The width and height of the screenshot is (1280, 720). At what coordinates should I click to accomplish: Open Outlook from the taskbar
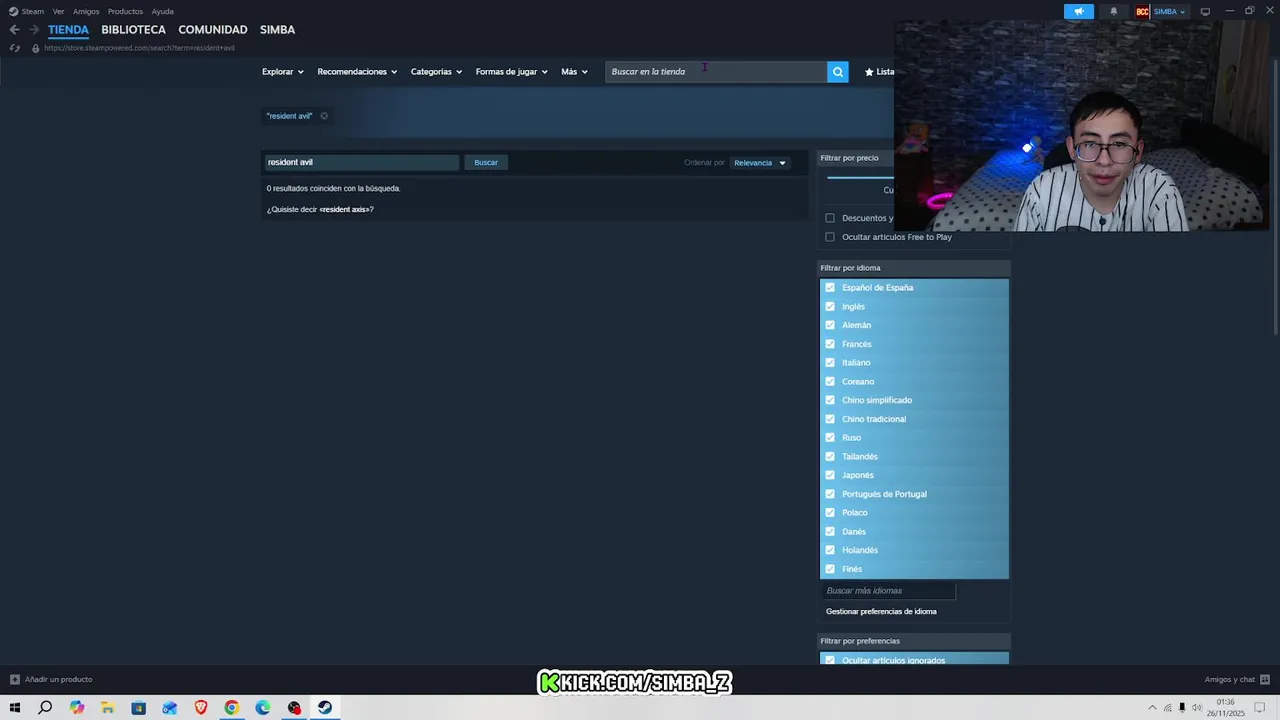(170, 708)
